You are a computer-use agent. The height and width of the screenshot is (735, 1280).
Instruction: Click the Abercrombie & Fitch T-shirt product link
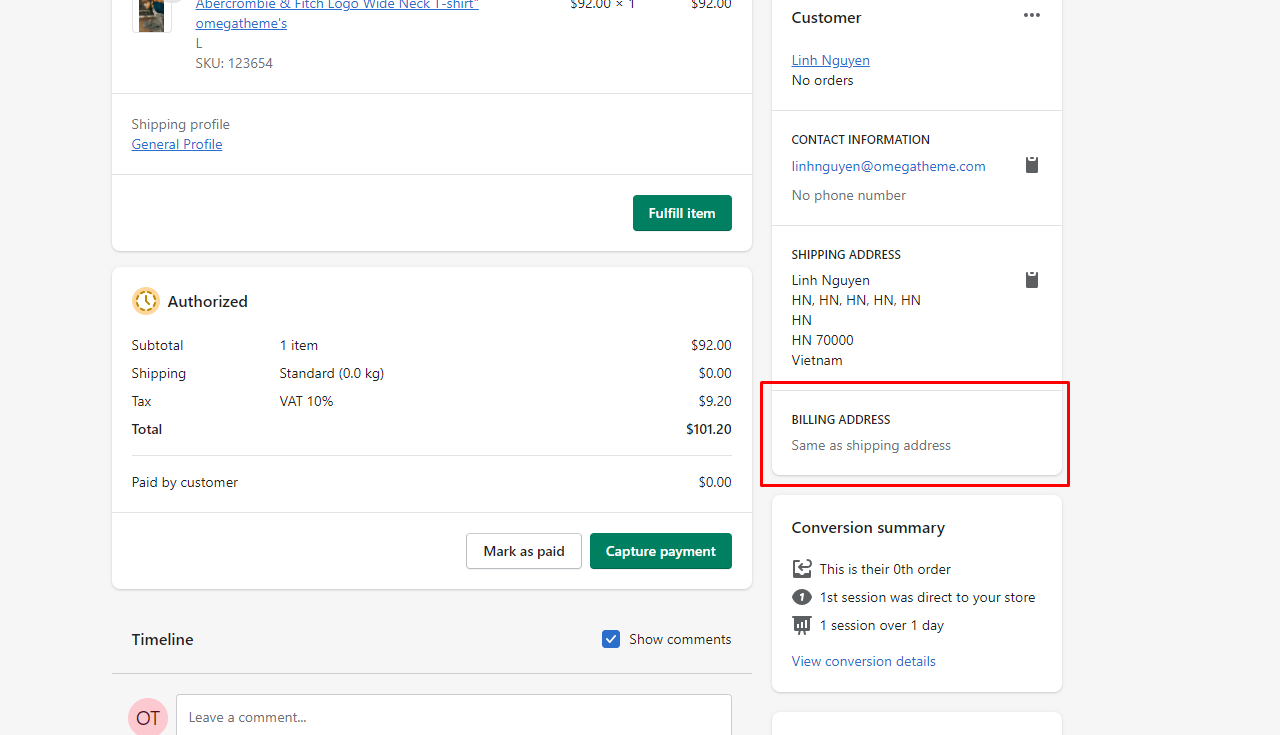pos(336,6)
